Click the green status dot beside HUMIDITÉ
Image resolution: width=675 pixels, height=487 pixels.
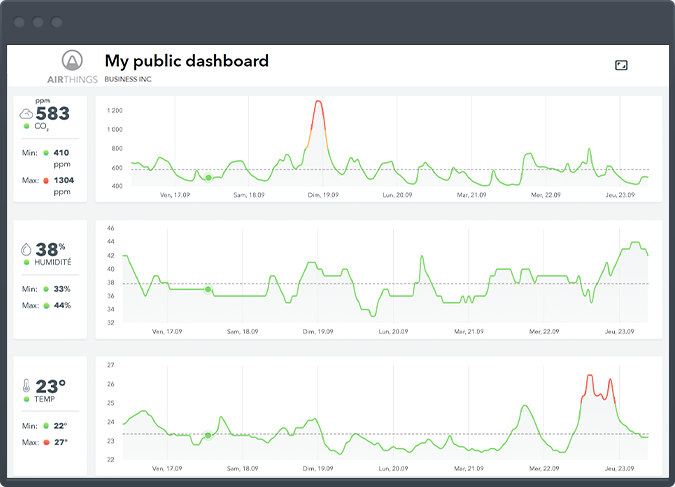click(x=27, y=262)
